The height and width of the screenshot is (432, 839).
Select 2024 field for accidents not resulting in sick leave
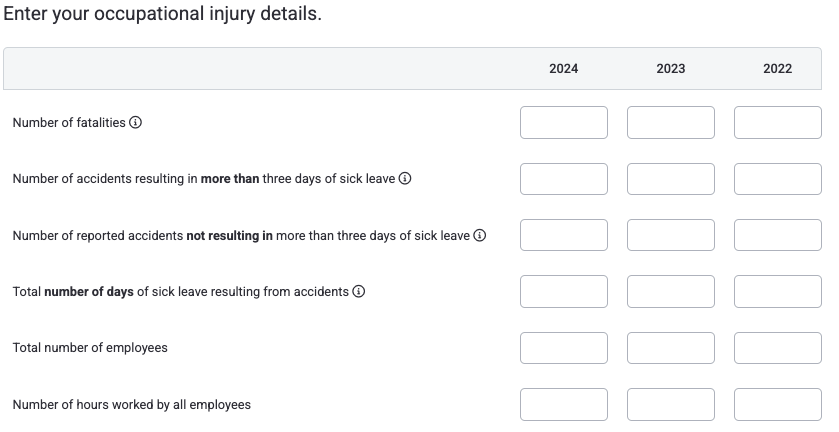point(564,235)
